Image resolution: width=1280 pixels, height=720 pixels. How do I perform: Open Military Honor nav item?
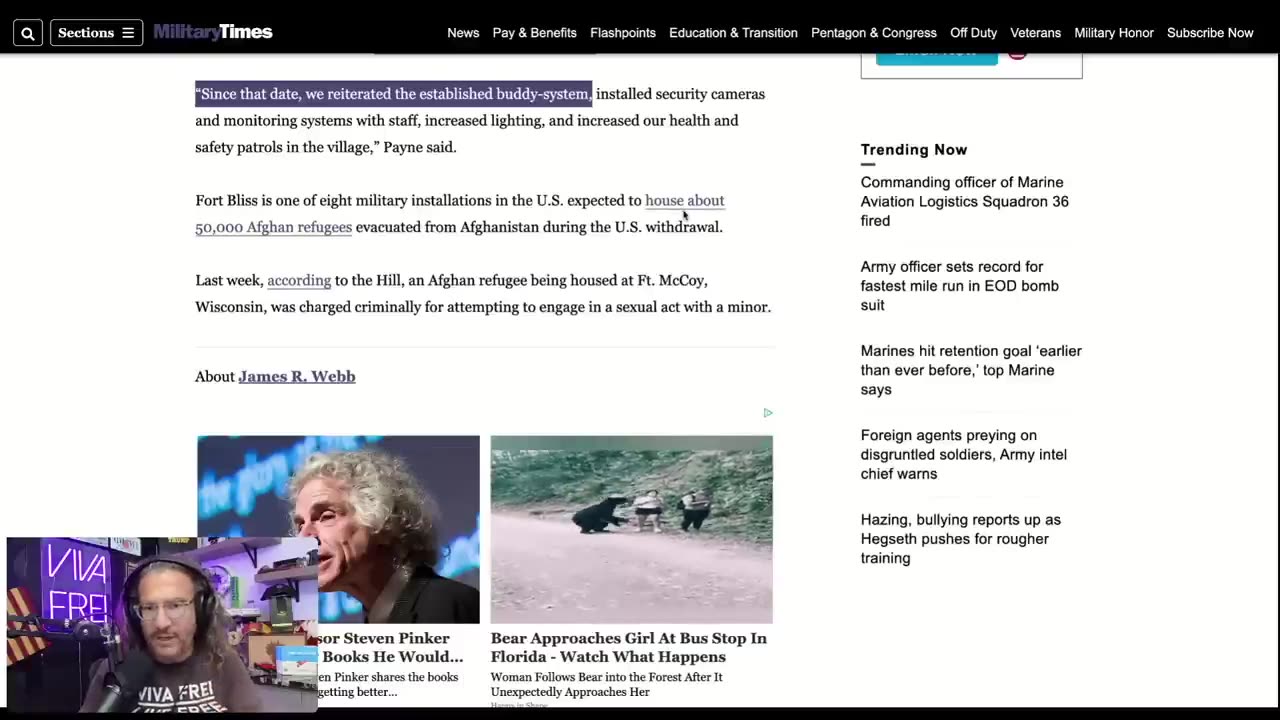(1114, 33)
